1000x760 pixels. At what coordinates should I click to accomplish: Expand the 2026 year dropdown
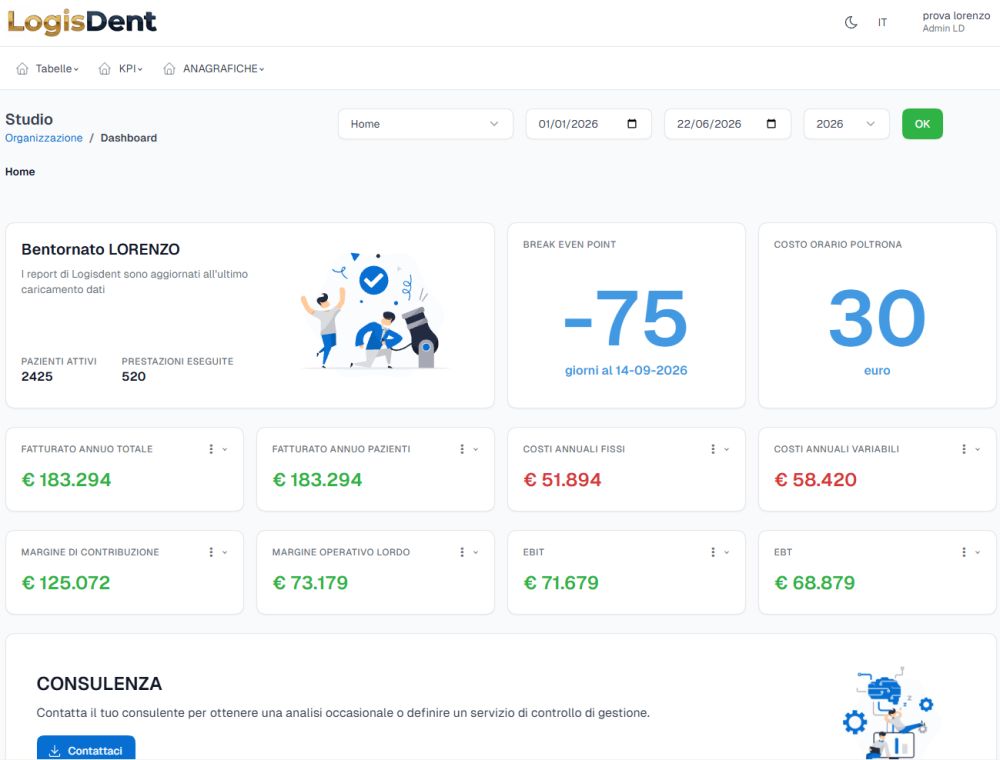[846, 124]
